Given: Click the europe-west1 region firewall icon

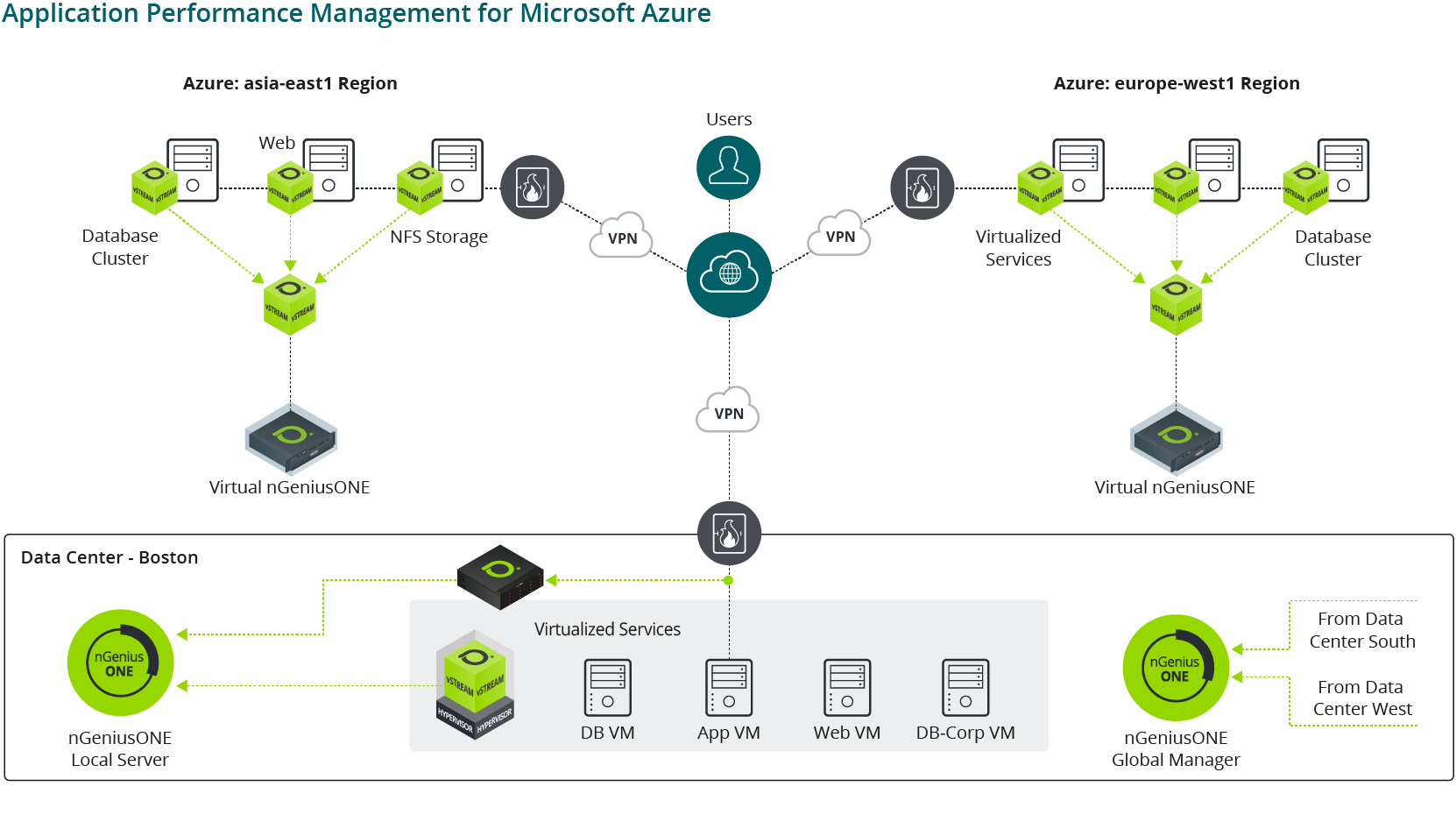Looking at the screenshot, I should pyautogui.click(x=922, y=188).
